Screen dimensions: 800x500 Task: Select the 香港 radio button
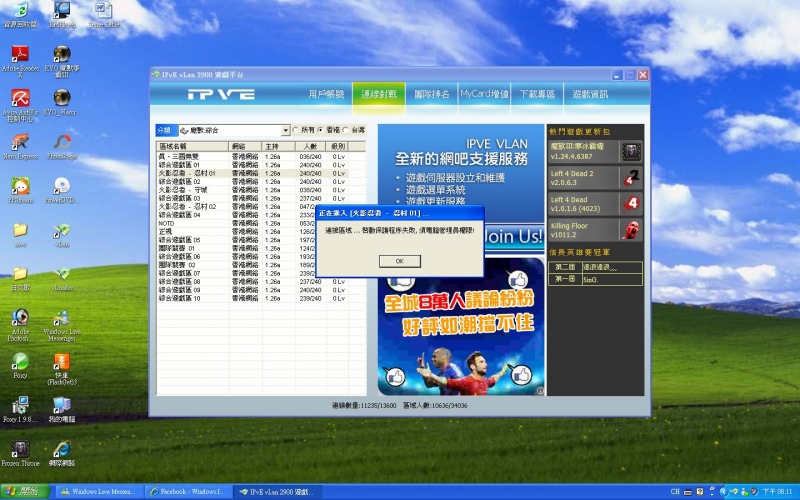click(321, 130)
